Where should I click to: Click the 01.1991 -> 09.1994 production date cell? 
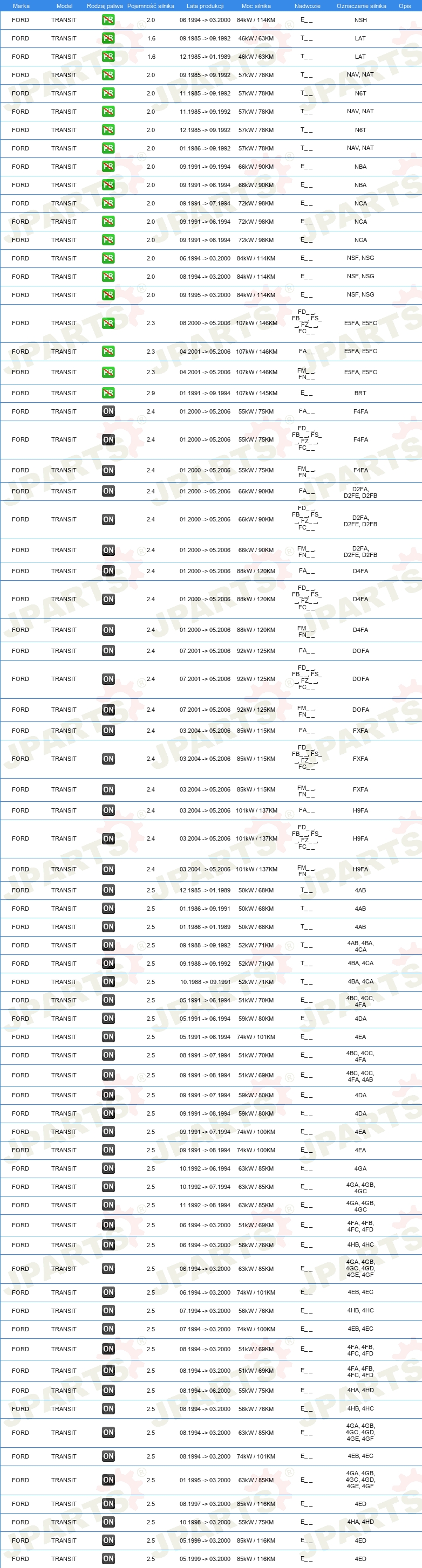tap(205, 393)
